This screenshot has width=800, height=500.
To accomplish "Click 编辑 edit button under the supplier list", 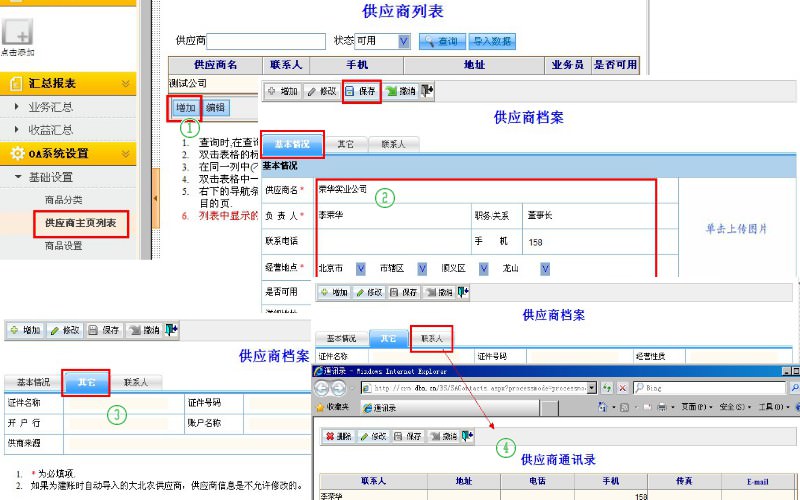I will (x=215, y=108).
